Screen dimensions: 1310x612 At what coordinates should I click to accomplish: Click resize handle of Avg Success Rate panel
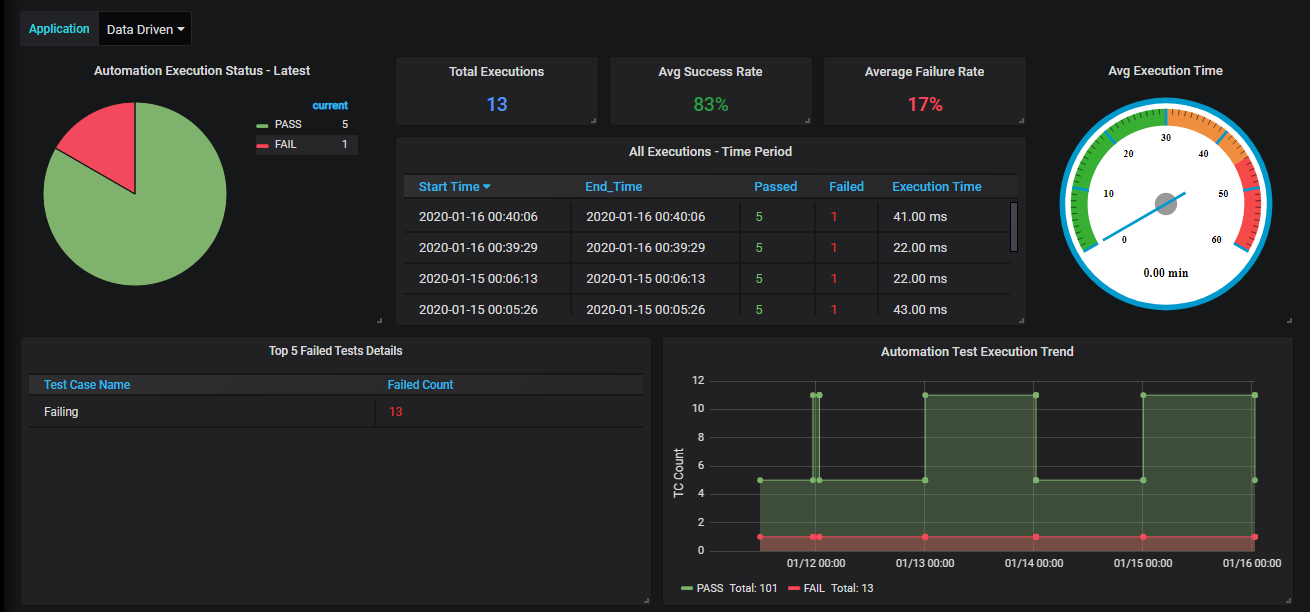pos(807,121)
